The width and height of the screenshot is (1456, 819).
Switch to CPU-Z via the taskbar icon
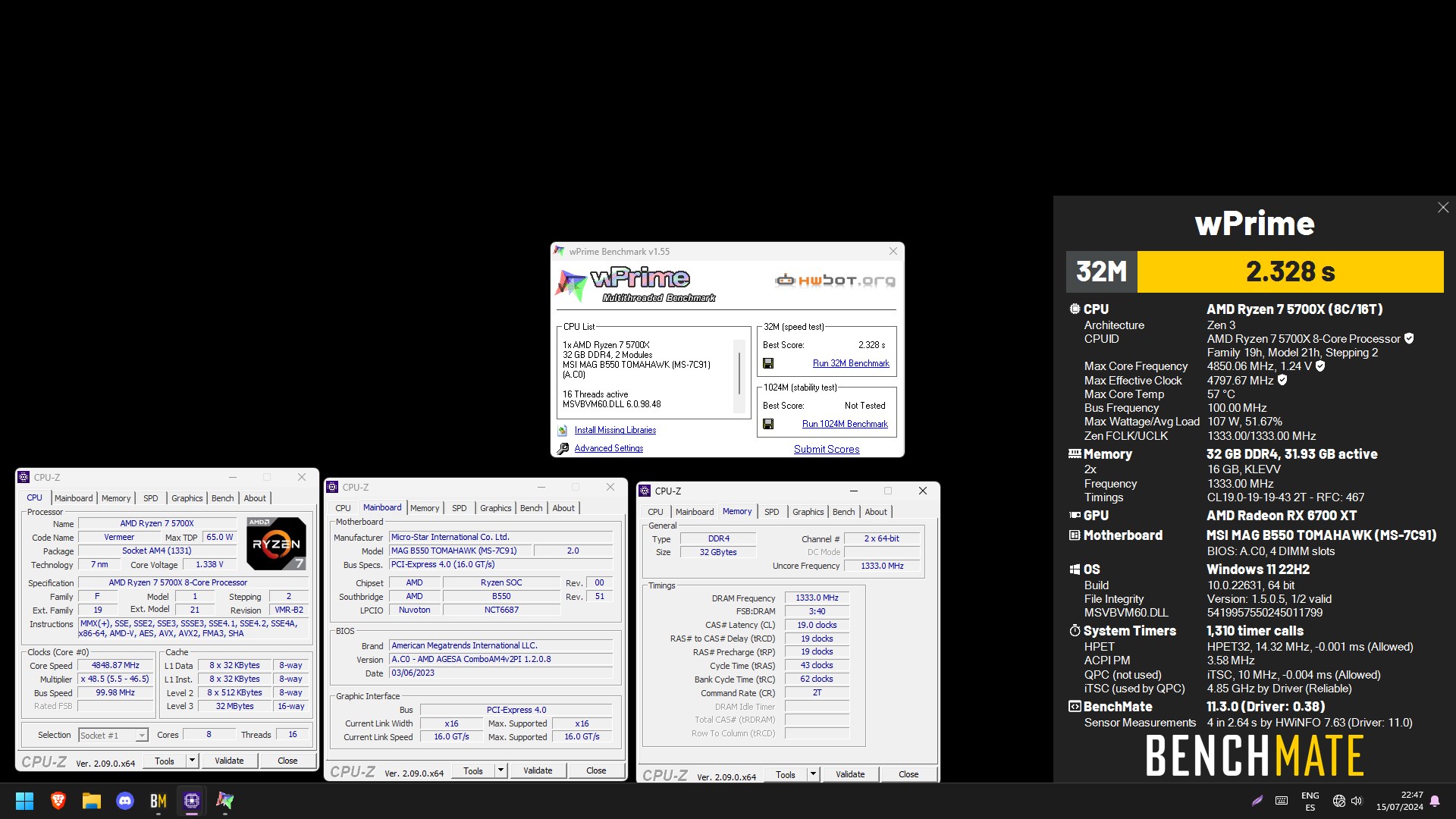(192, 801)
